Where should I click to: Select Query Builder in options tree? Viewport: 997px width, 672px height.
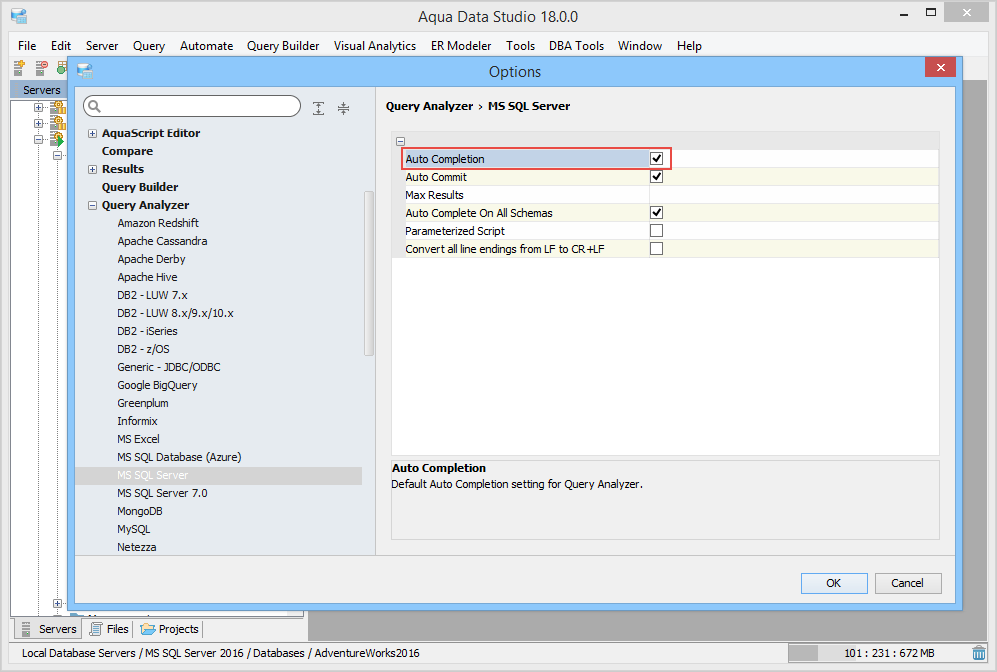(x=140, y=187)
